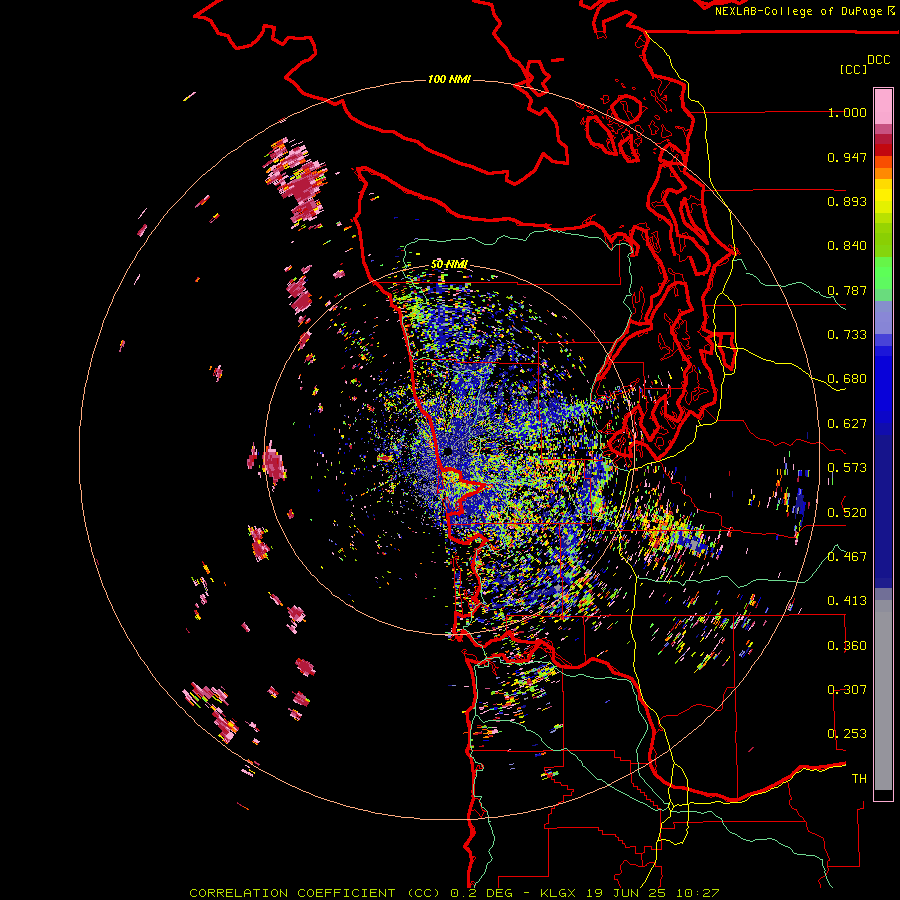Select the 0.733 scale value
Screen dimensions: 900x900
tap(847, 335)
